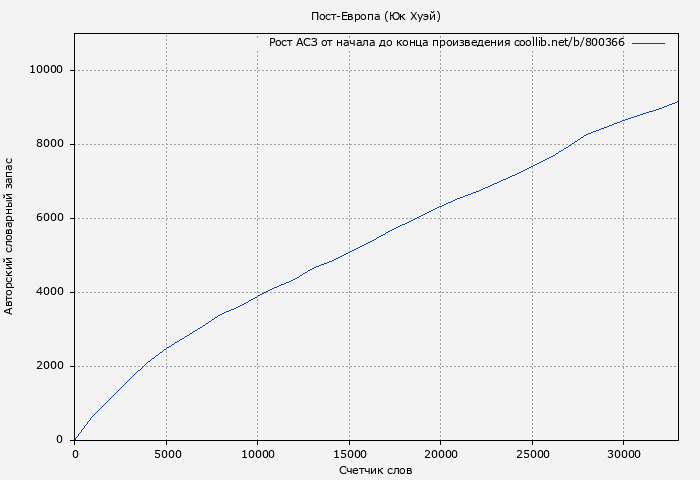Viewport: 700px width, 480px height.
Task: Click the blue curve's start at the origin
Action: coord(76,439)
